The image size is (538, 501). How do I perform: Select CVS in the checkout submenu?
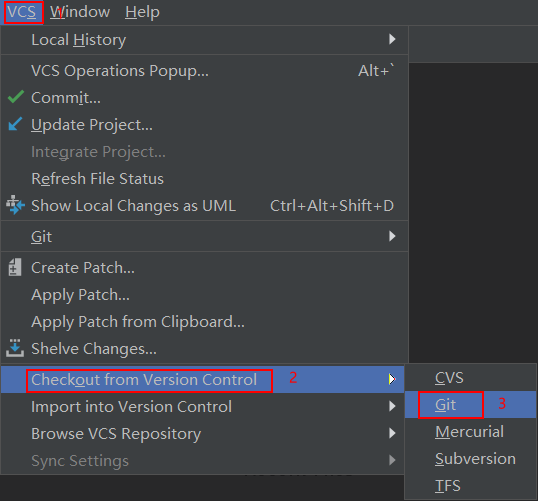(470, 378)
